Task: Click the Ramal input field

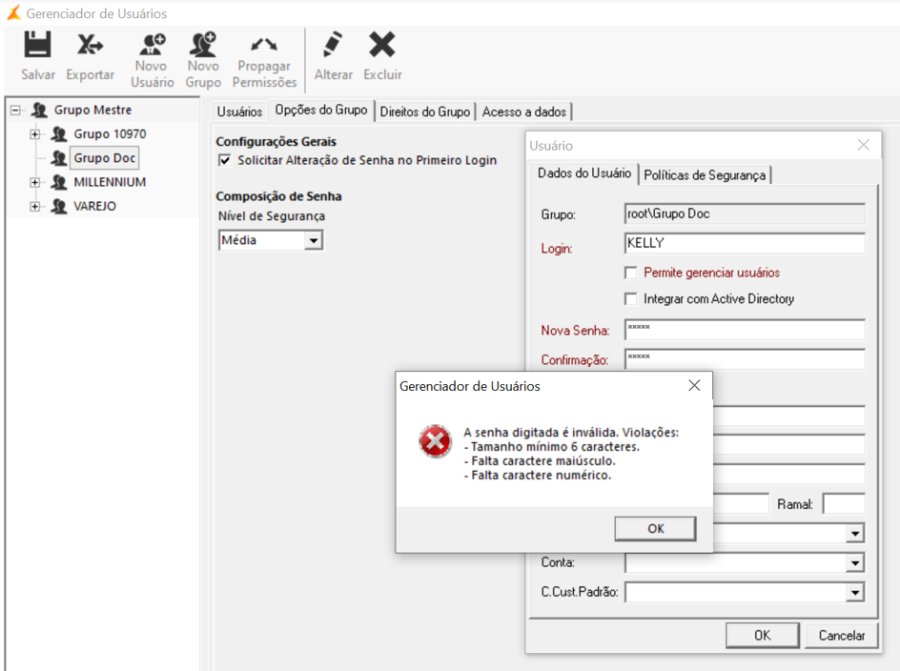Action: (x=844, y=504)
